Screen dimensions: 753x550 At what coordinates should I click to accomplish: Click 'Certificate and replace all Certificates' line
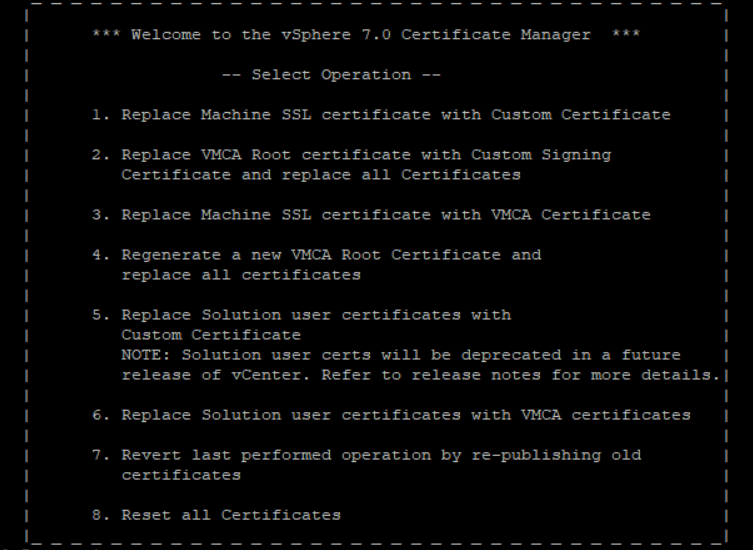[x=321, y=175]
